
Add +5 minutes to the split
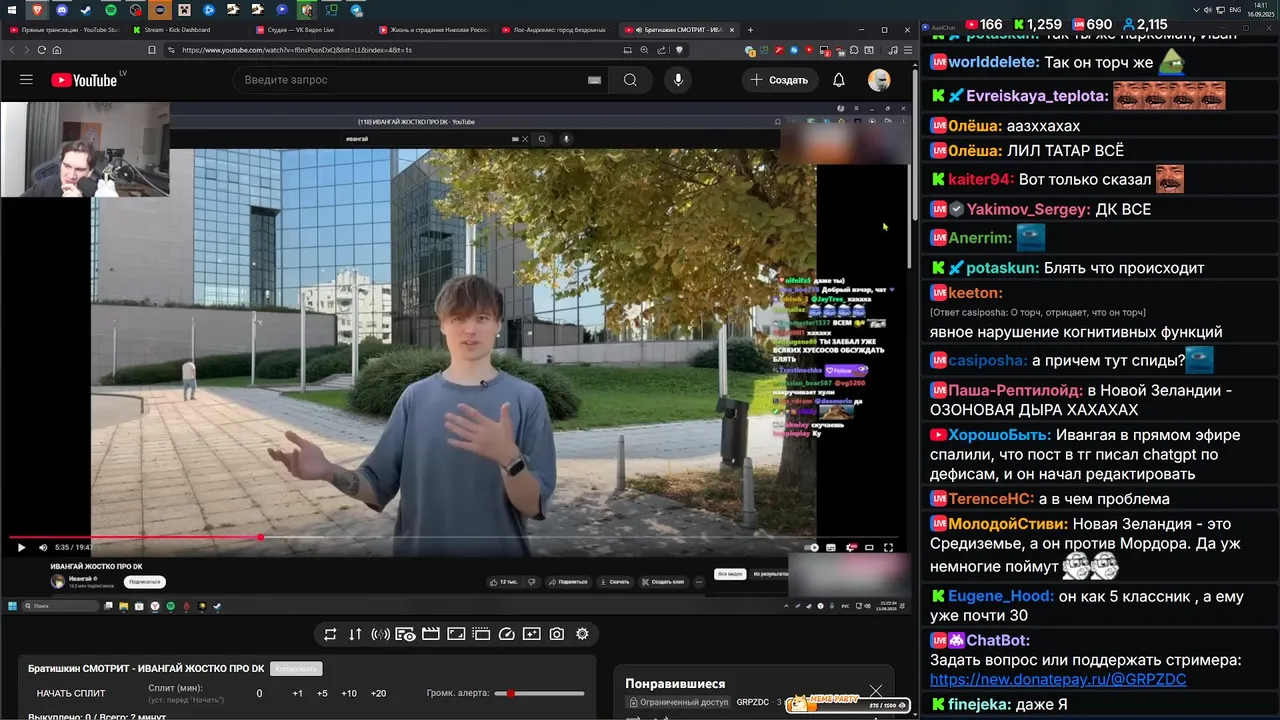322,693
